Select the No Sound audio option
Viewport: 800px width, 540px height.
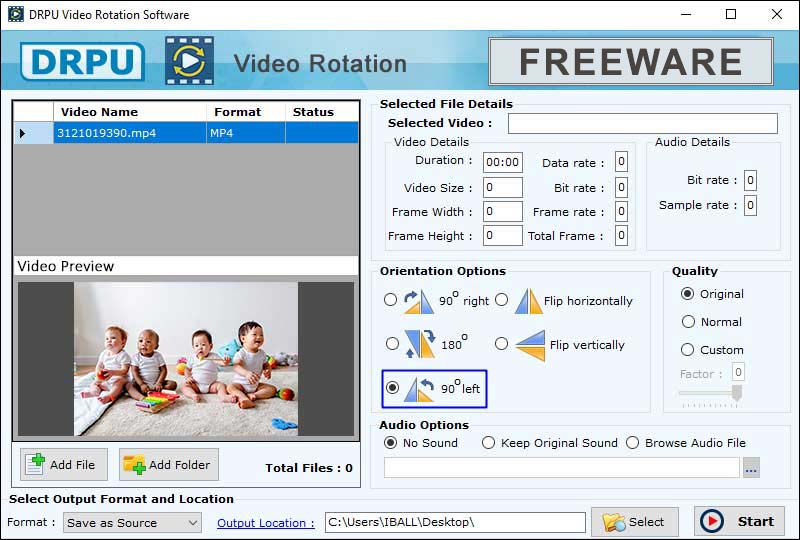[x=390, y=443]
